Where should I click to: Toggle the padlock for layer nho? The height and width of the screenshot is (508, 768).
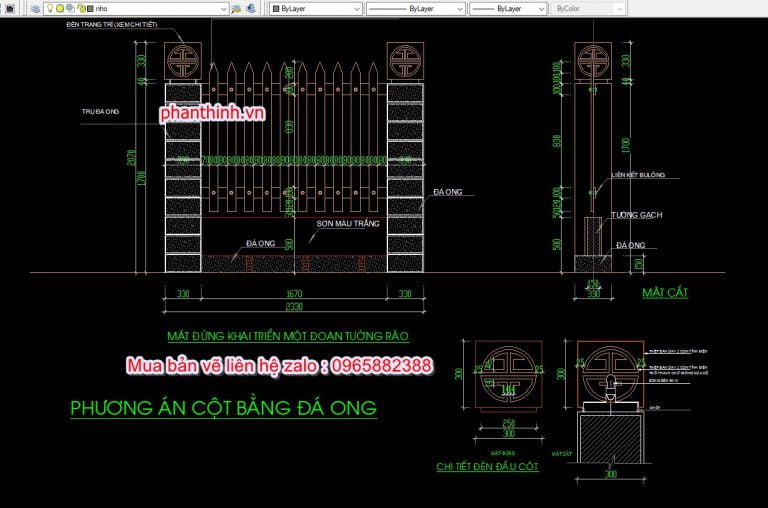[81, 8]
